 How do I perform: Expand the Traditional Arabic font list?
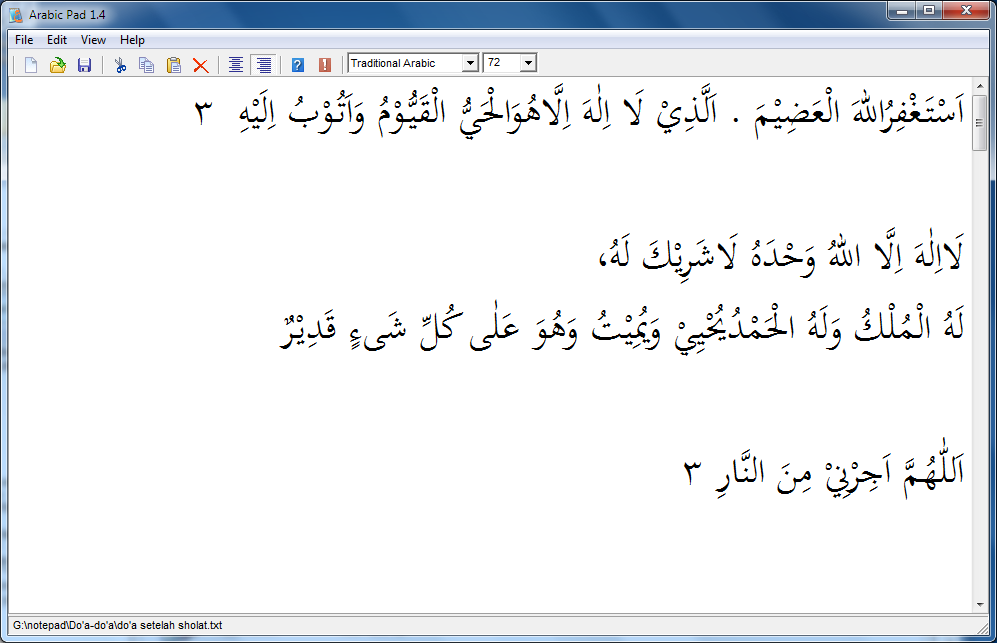471,62
